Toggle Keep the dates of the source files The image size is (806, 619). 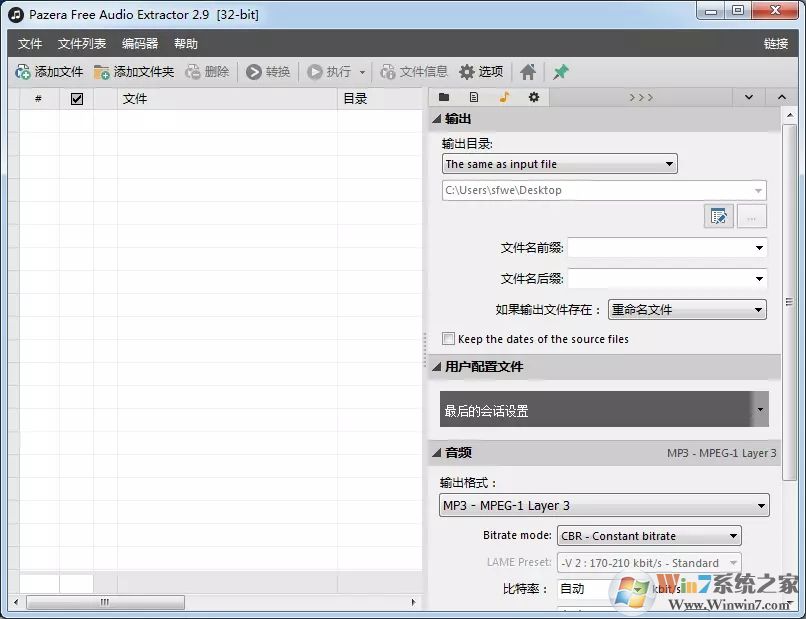point(448,339)
